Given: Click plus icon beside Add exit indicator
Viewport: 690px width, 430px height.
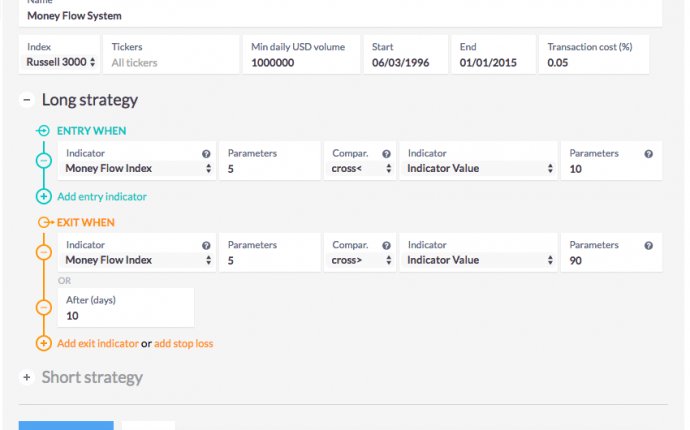Looking at the screenshot, I should (44, 343).
